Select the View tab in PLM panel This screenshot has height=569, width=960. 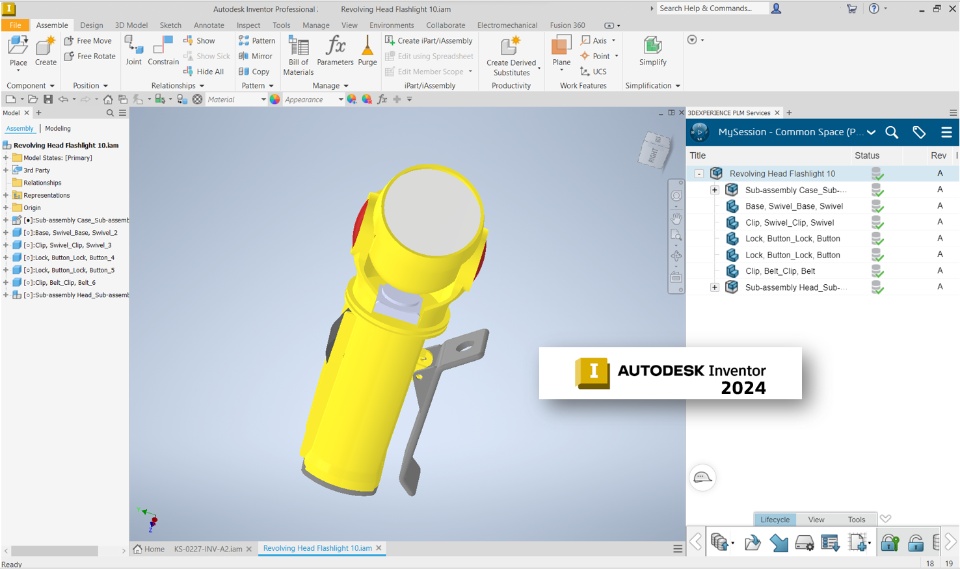(816, 519)
